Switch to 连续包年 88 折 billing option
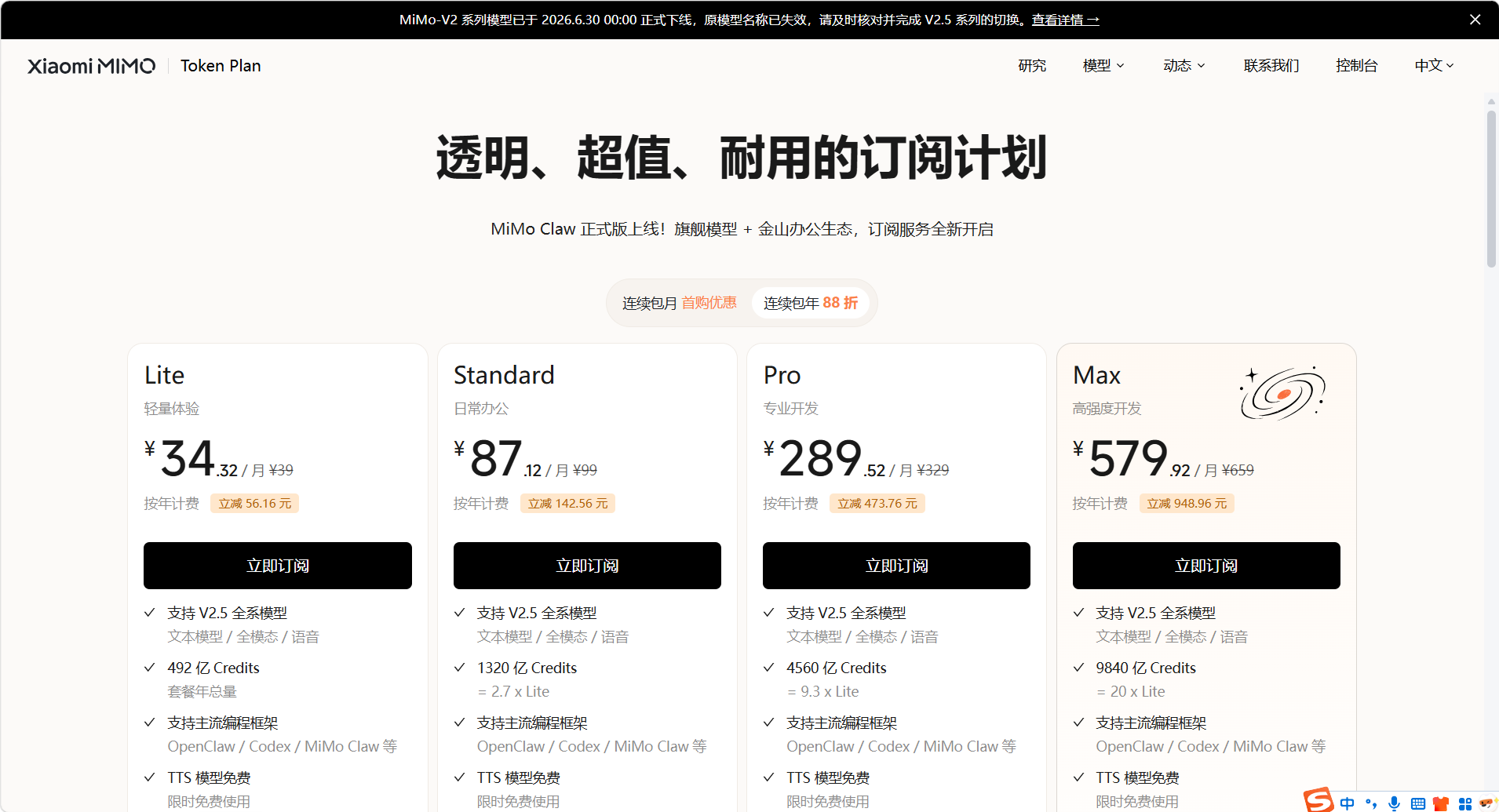 [x=811, y=303]
